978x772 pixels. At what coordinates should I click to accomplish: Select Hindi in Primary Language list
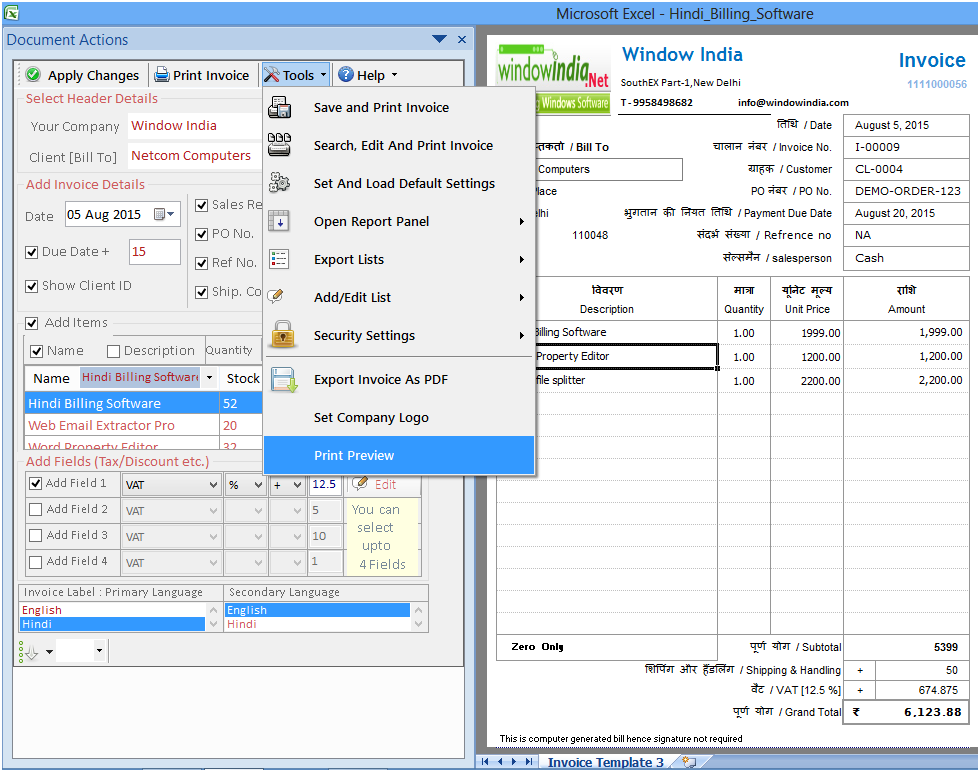pyautogui.click(x=112, y=624)
